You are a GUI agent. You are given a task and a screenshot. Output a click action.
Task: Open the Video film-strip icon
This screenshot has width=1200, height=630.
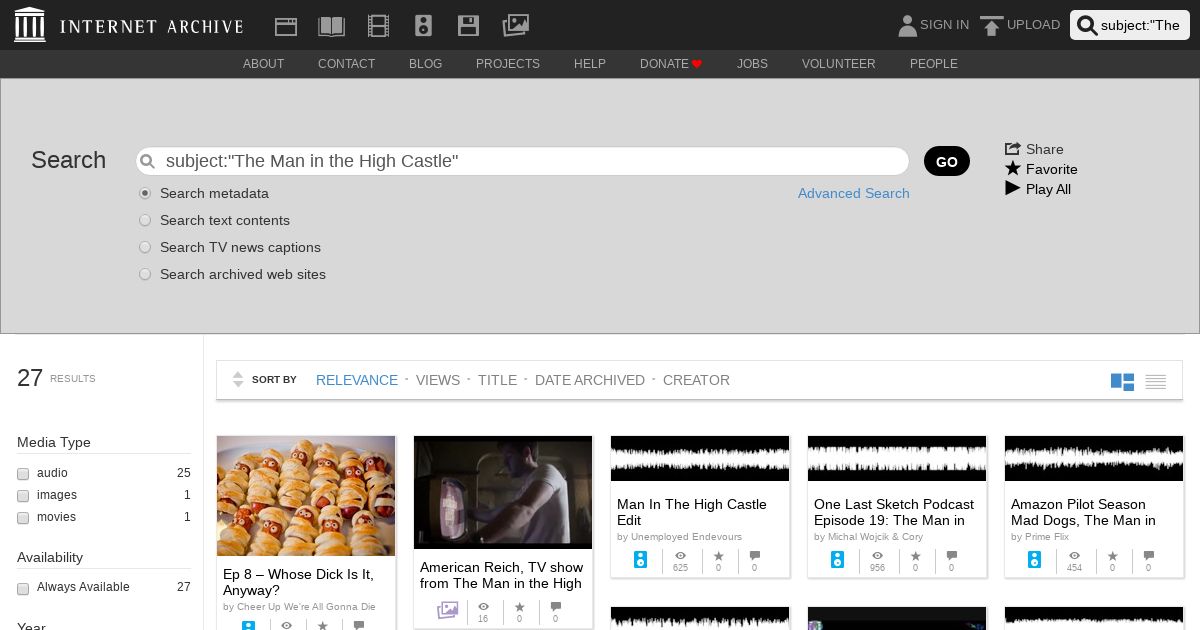click(x=378, y=26)
